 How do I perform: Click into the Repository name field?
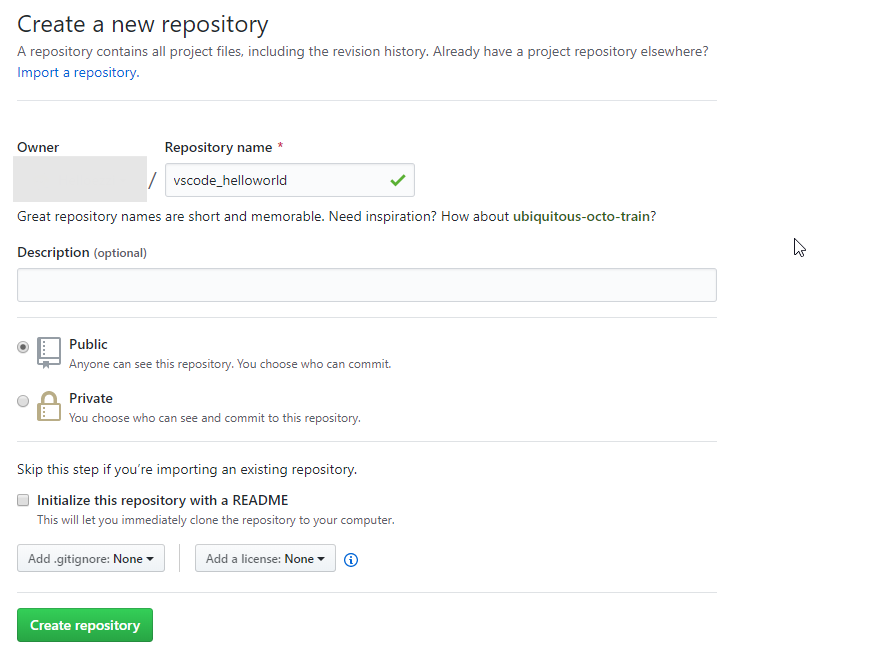(x=290, y=180)
